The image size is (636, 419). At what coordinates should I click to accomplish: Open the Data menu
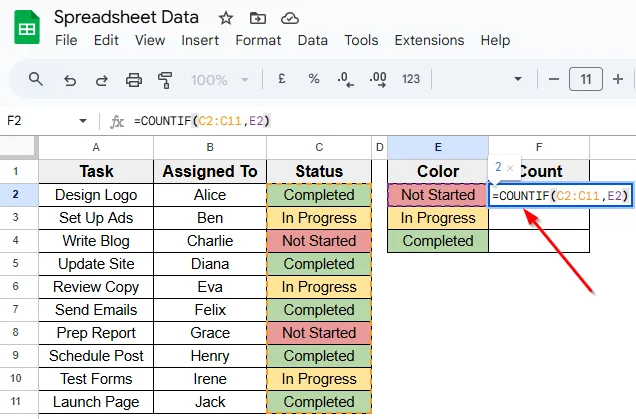click(313, 40)
